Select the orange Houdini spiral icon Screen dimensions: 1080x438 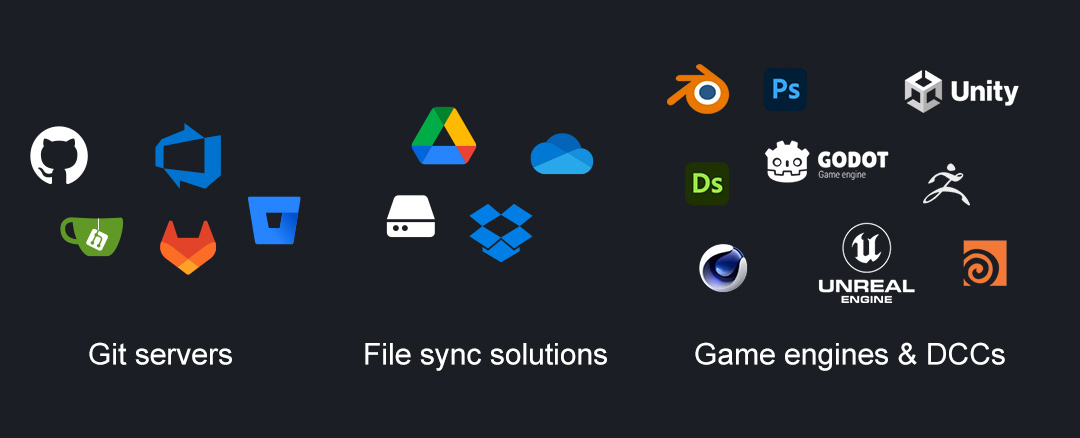(x=985, y=263)
